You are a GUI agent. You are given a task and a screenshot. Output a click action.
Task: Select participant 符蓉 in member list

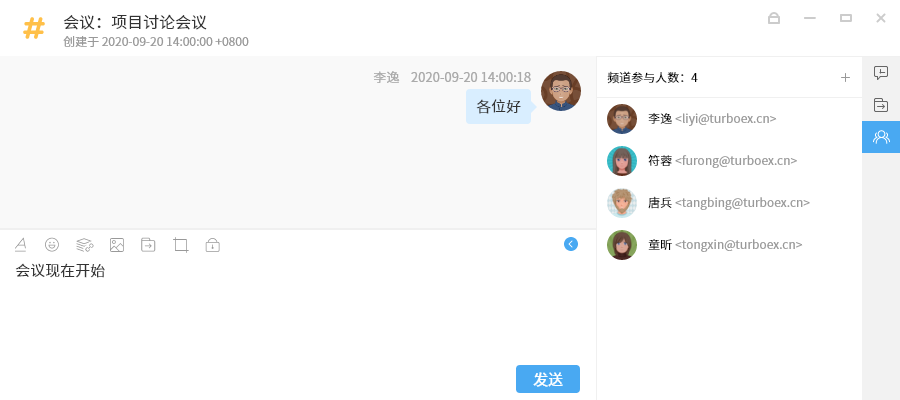pyautogui.click(x=729, y=161)
